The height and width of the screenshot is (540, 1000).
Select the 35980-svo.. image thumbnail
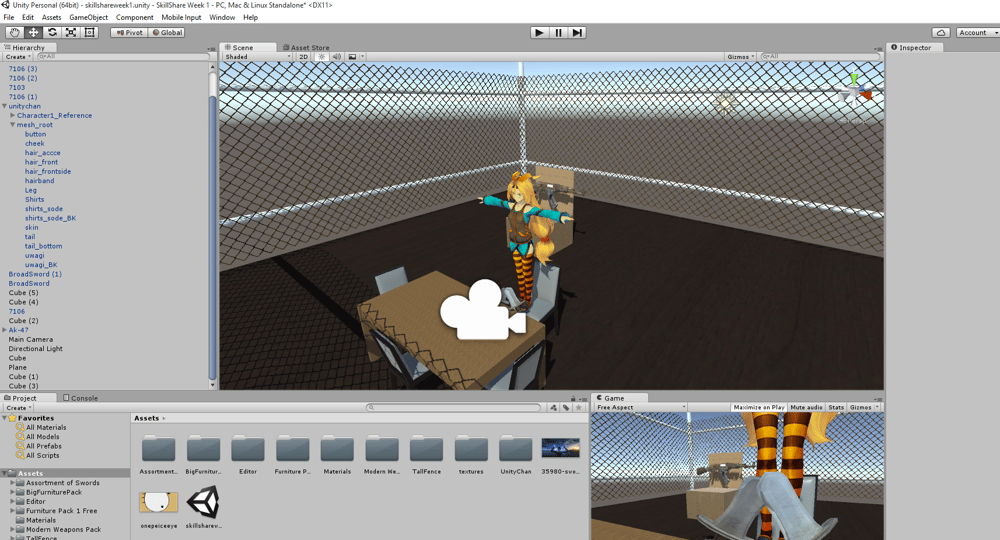tap(561, 448)
